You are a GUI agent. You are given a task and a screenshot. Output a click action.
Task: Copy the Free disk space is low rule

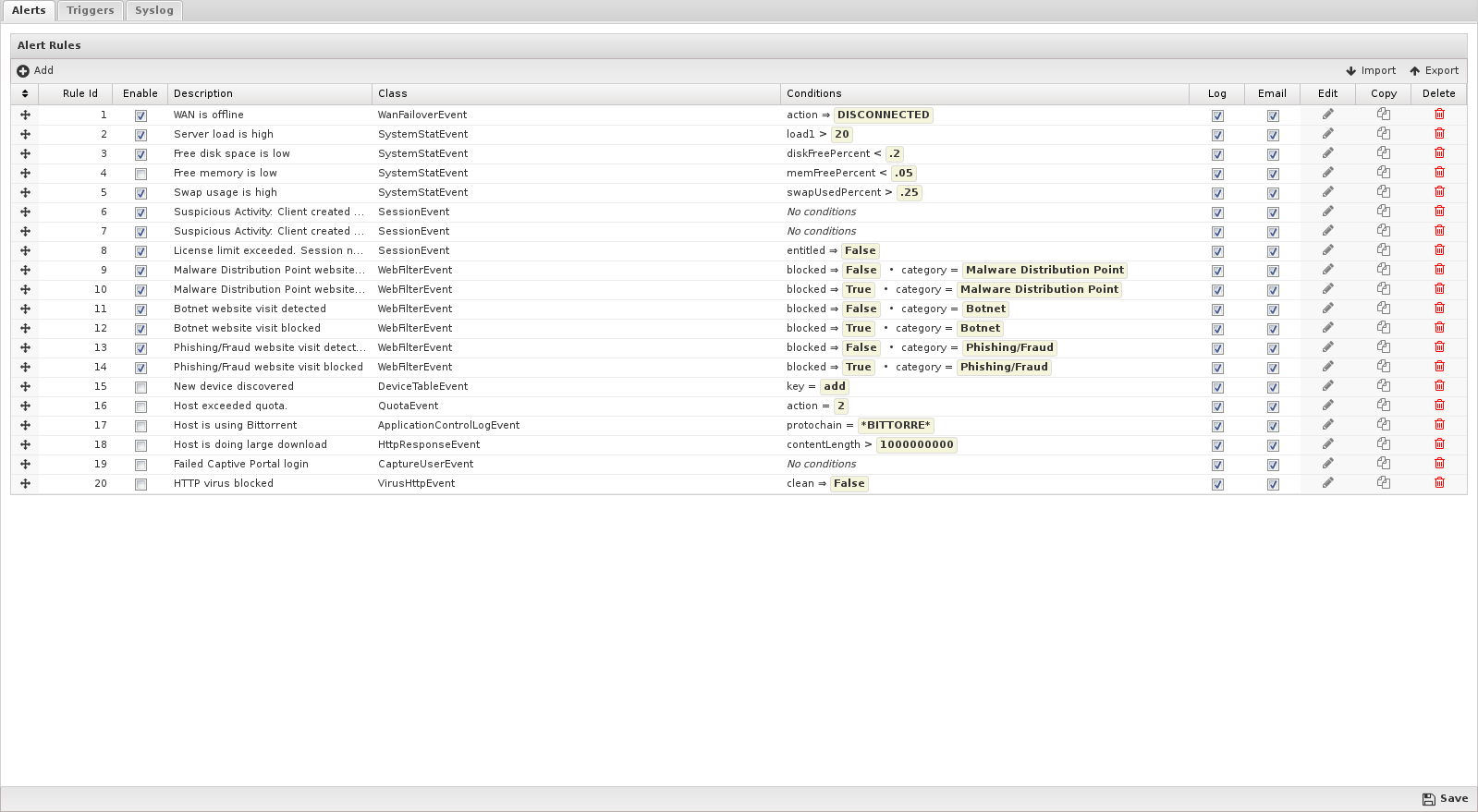[x=1384, y=153]
